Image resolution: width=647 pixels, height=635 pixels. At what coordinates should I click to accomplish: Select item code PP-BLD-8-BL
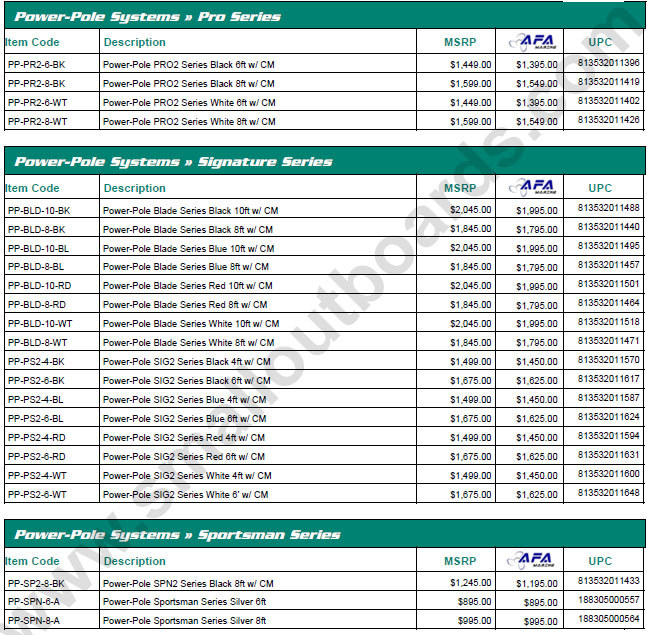click(36, 267)
